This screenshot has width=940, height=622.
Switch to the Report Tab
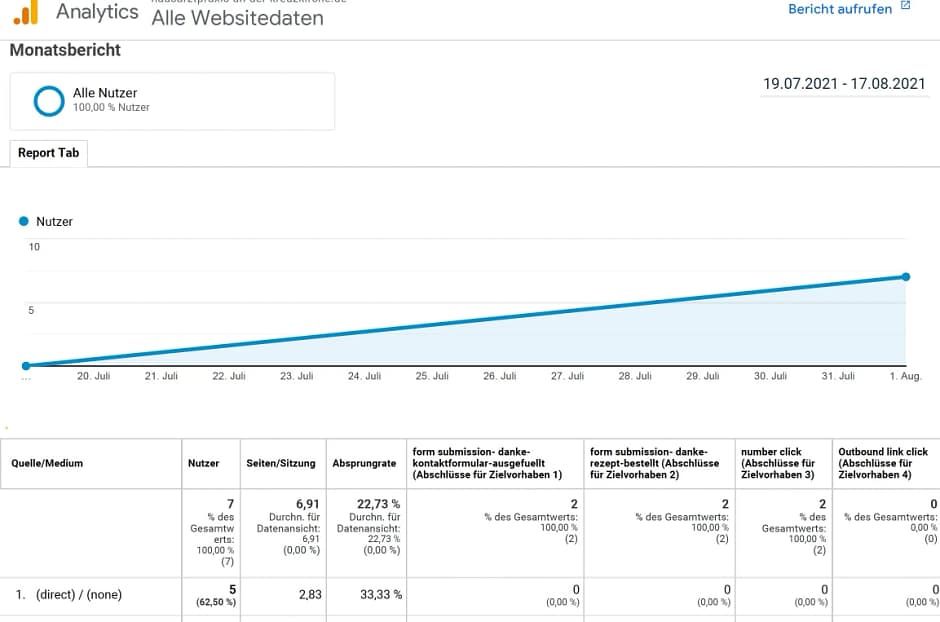click(x=48, y=152)
